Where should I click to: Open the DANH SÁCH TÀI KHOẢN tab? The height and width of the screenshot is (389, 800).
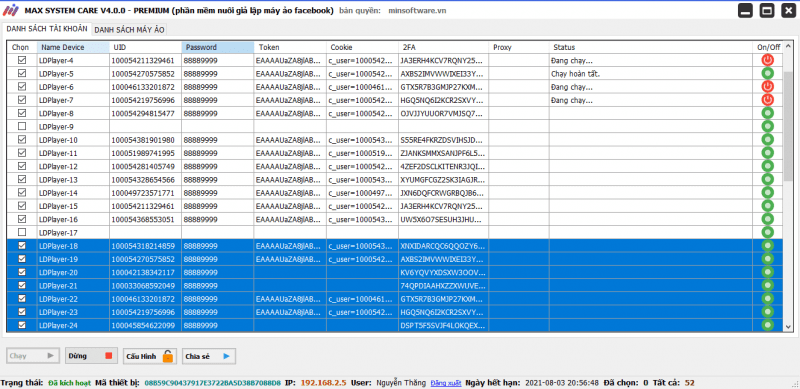click(x=47, y=29)
